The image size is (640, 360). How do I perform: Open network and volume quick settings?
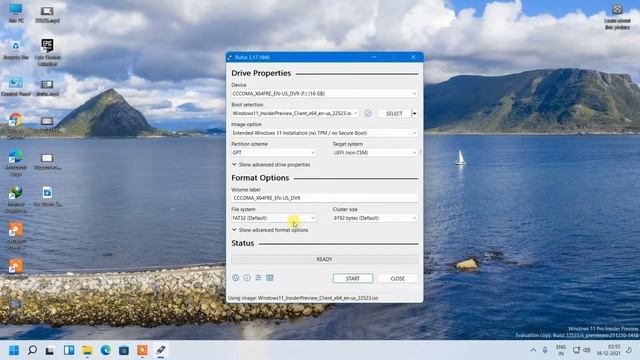point(581,350)
